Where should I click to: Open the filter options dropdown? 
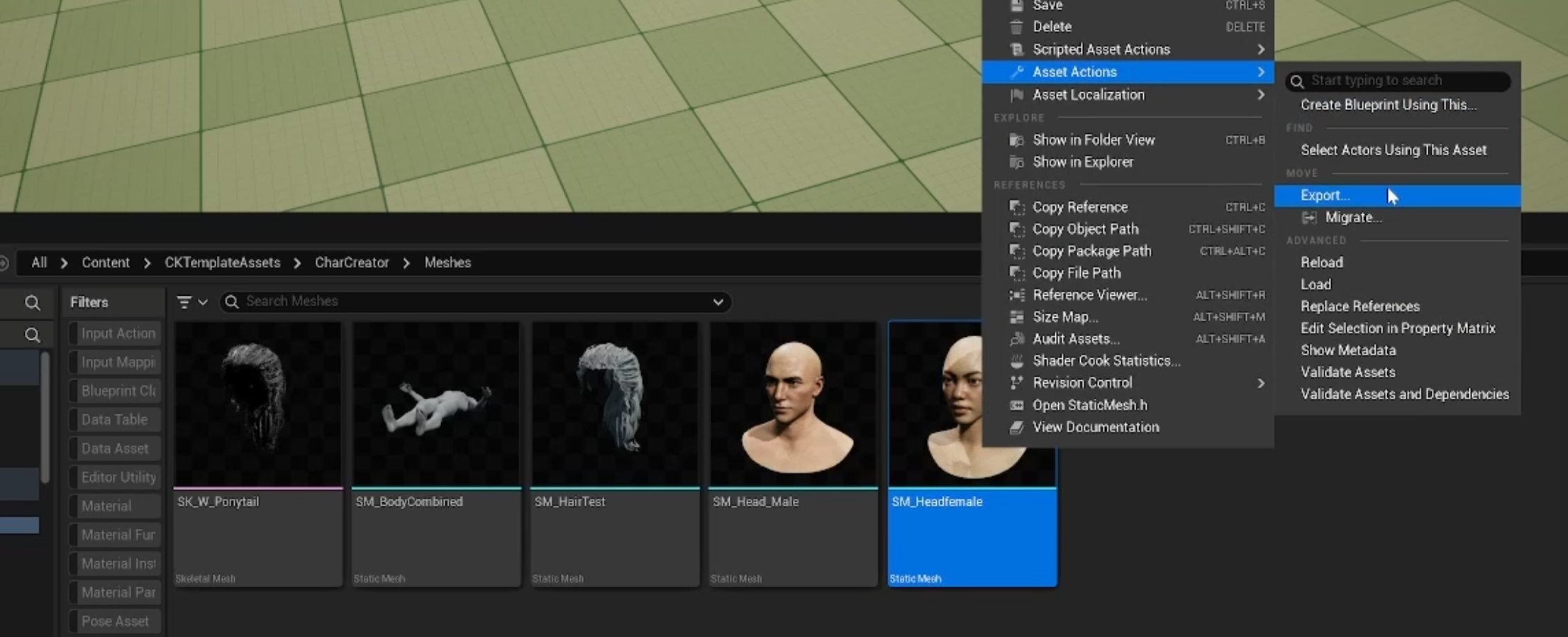(x=191, y=302)
